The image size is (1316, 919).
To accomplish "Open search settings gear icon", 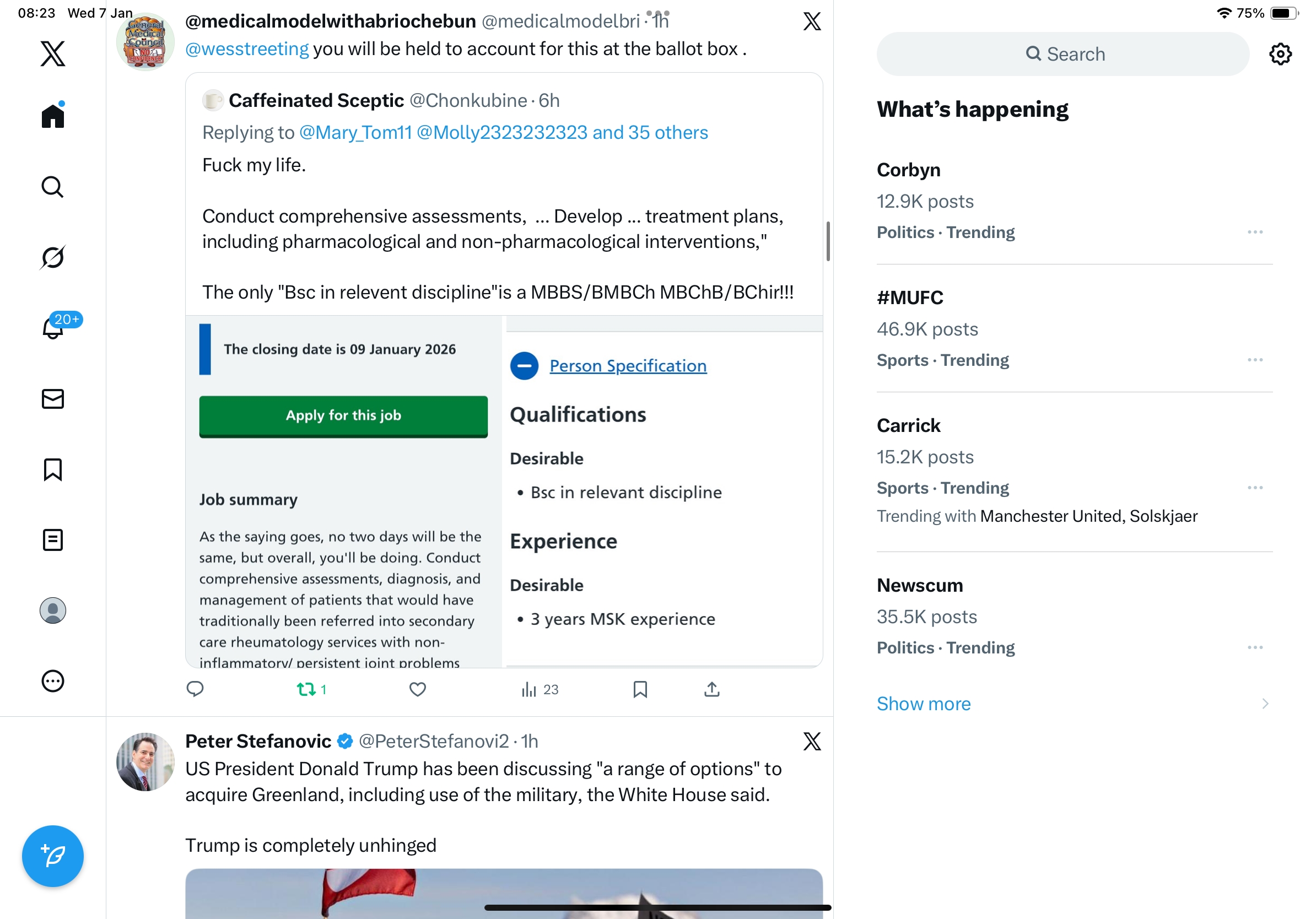I will click(x=1280, y=54).
